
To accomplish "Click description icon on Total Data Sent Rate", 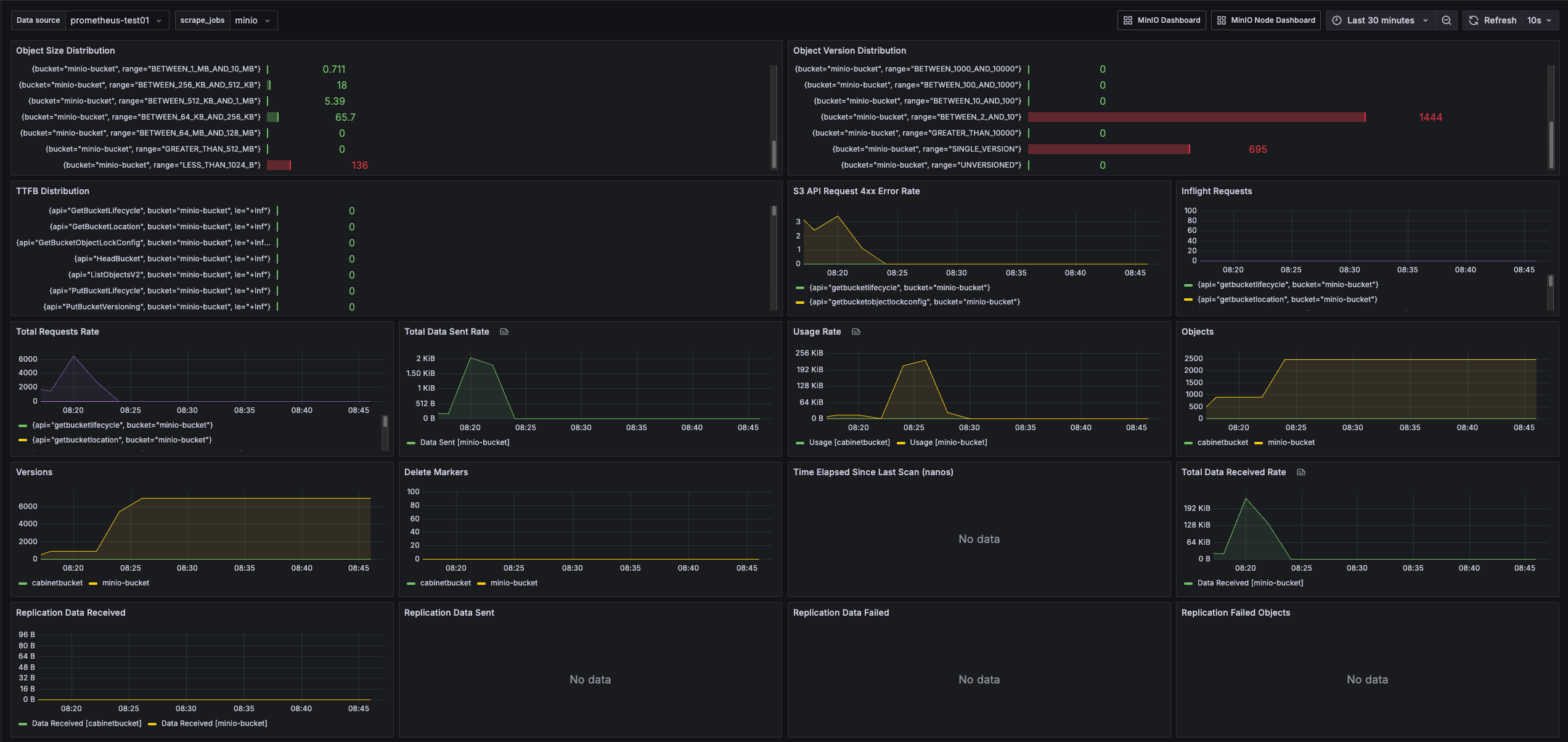I will tap(504, 332).
